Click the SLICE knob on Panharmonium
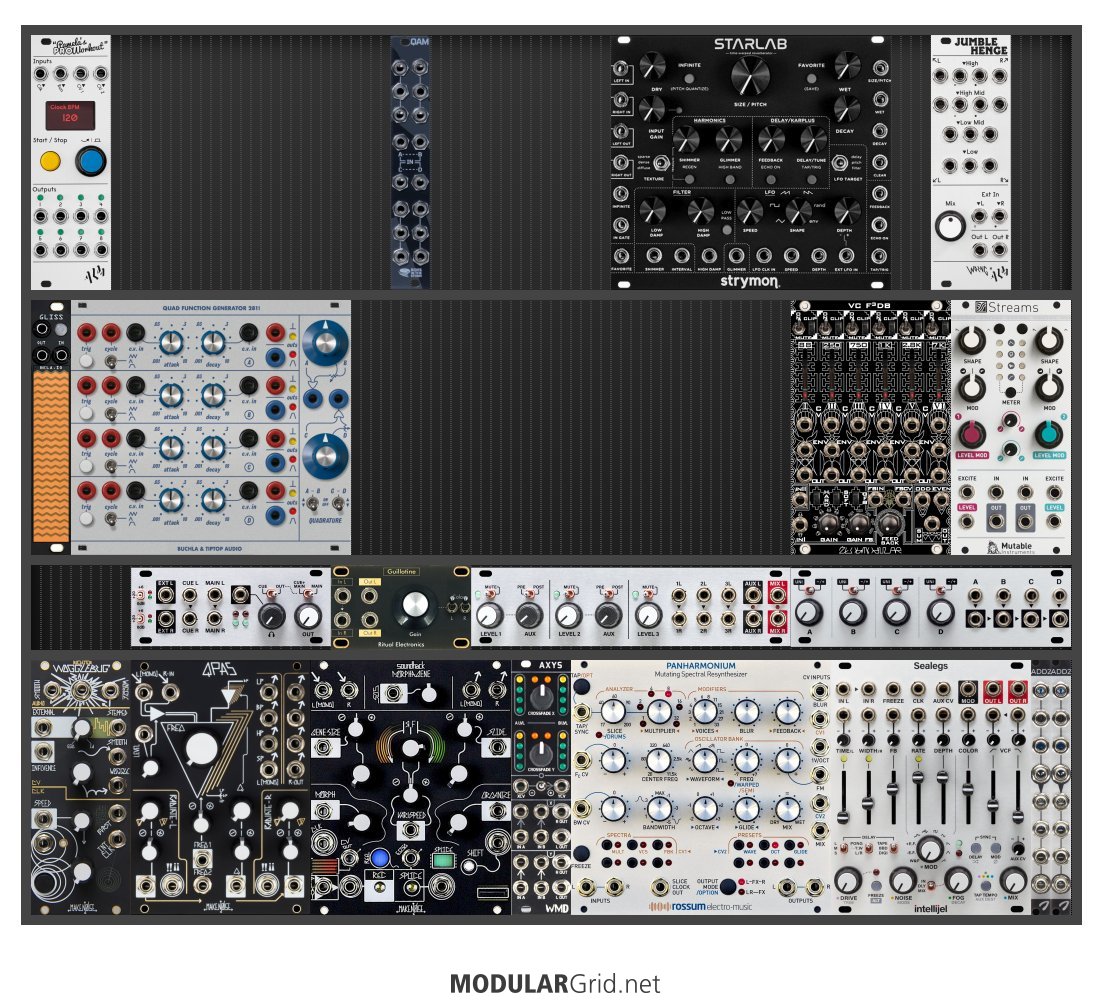 tap(613, 712)
